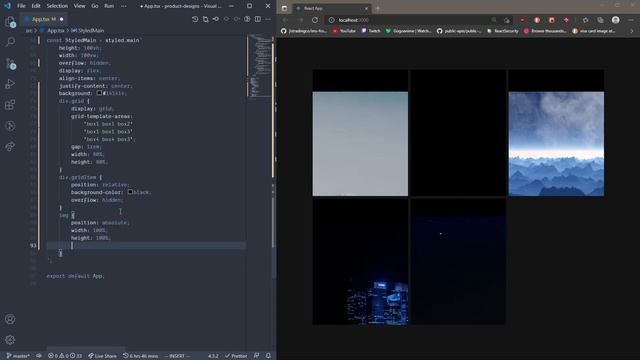The image size is (640, 360).
Task: Open browser collections icon
Action: (x=600, y=20)
